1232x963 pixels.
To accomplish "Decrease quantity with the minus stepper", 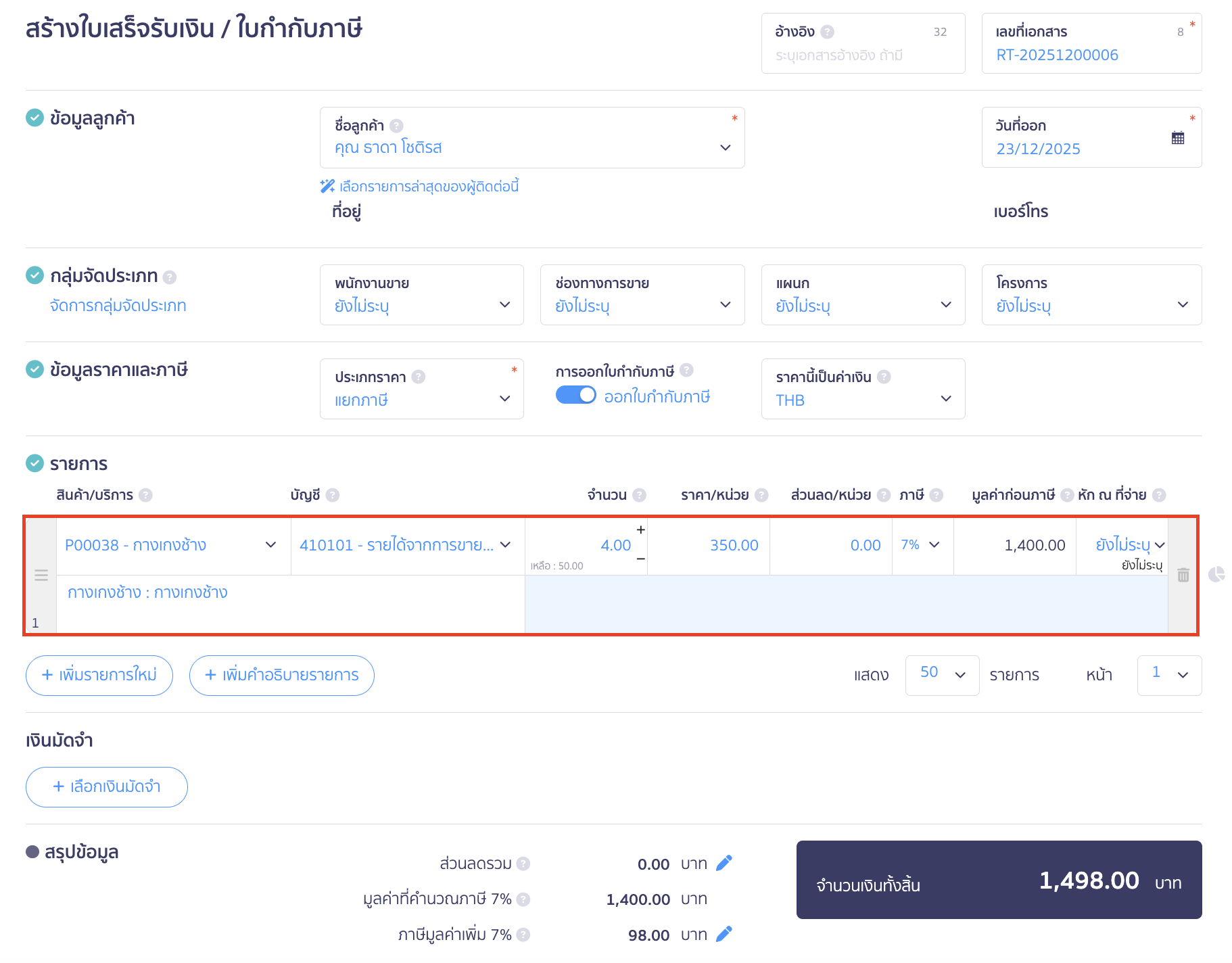I will (640, 559).
